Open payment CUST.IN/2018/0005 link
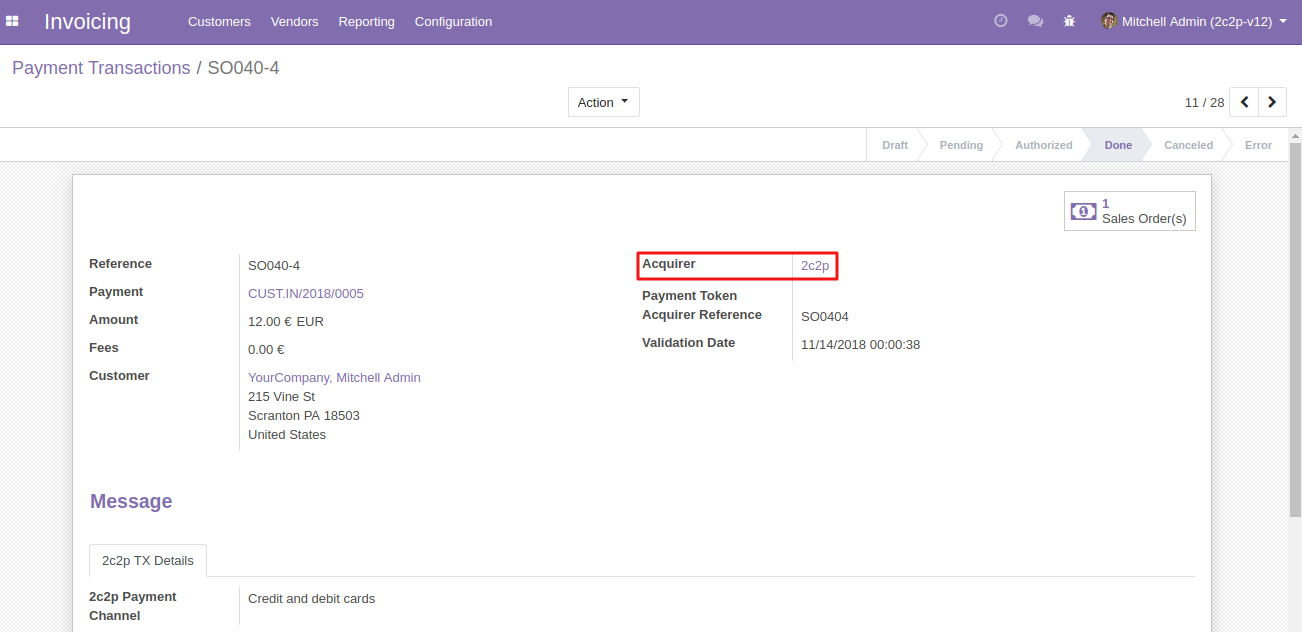The image size is (1302, 632). click(306, 293)
